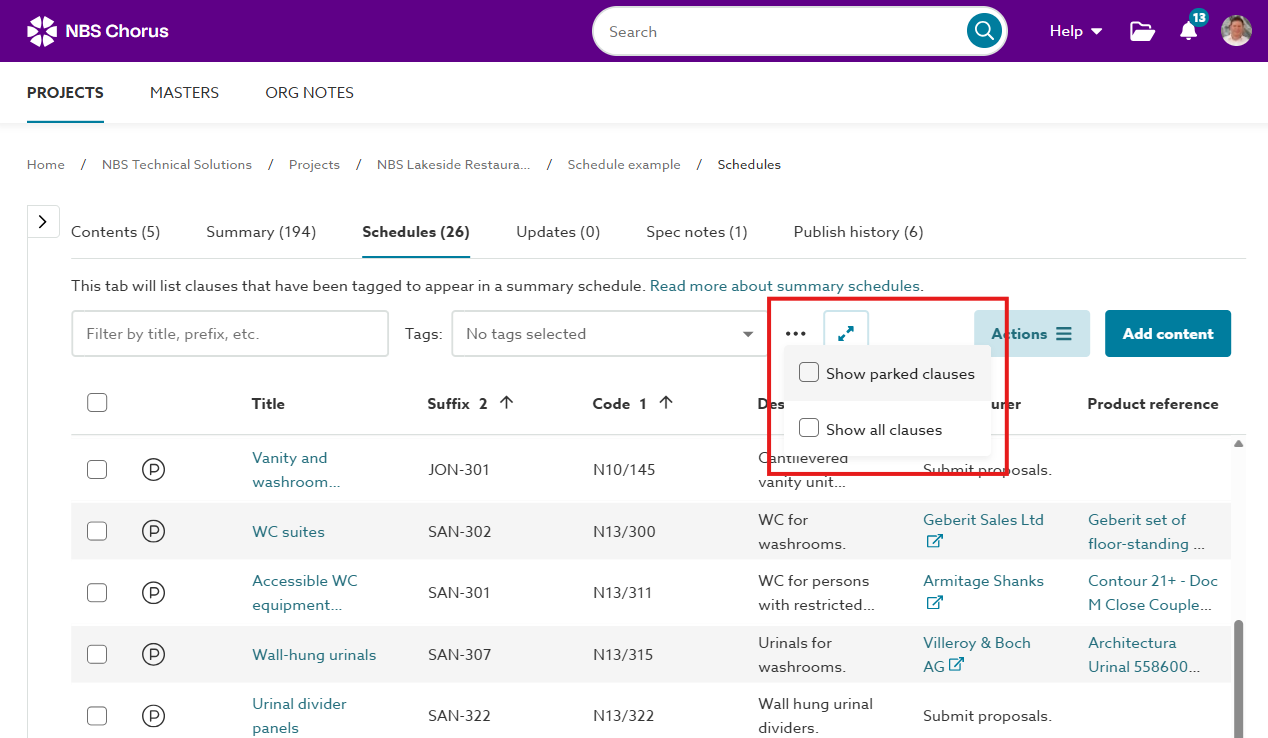This screenshot has height=738, width=1268.
Task: Click the Add content button
Action: (1167, 333)
